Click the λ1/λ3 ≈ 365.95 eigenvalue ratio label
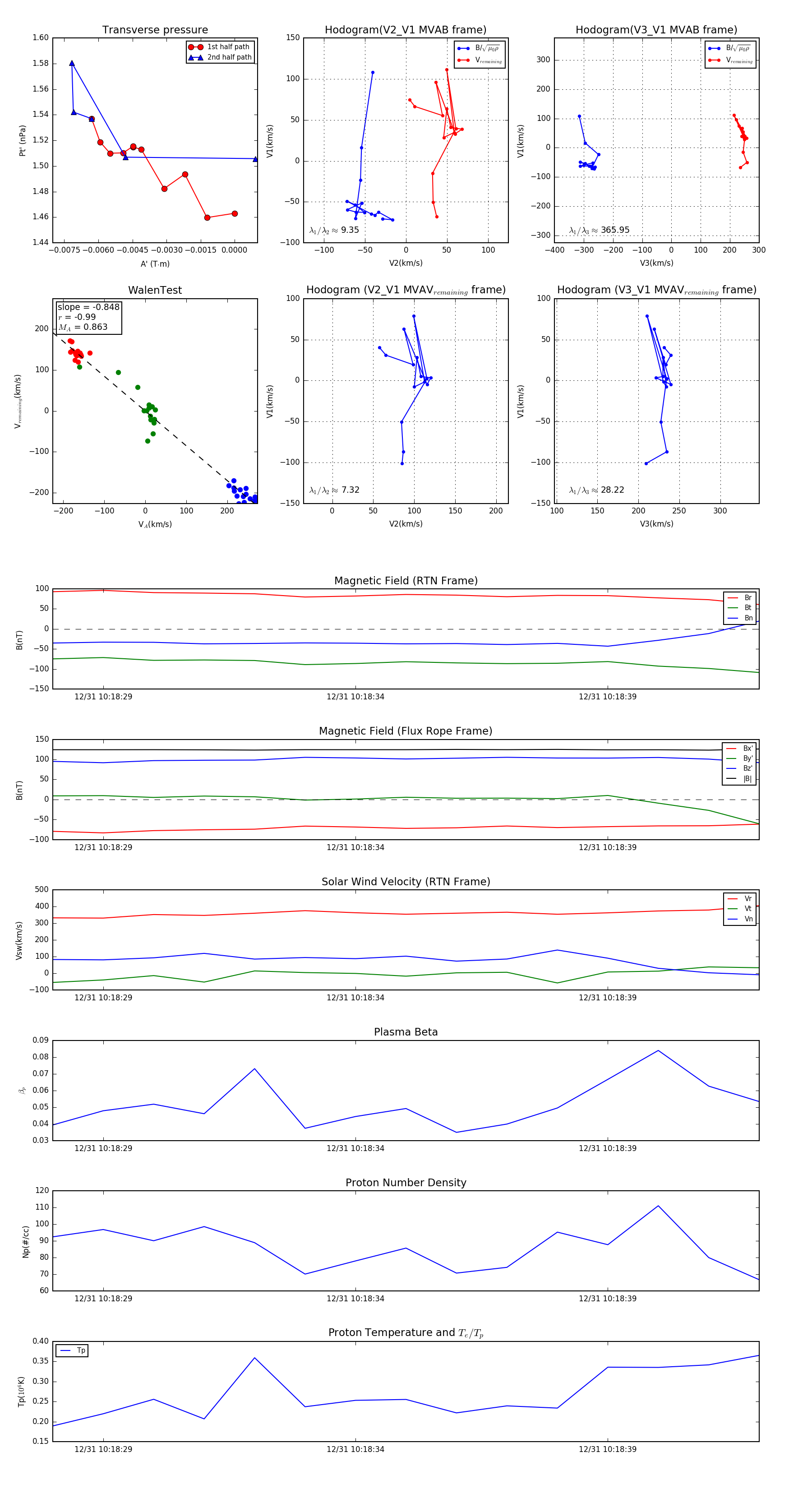This screenshot has height=1489, width=812. click(599, 230)
